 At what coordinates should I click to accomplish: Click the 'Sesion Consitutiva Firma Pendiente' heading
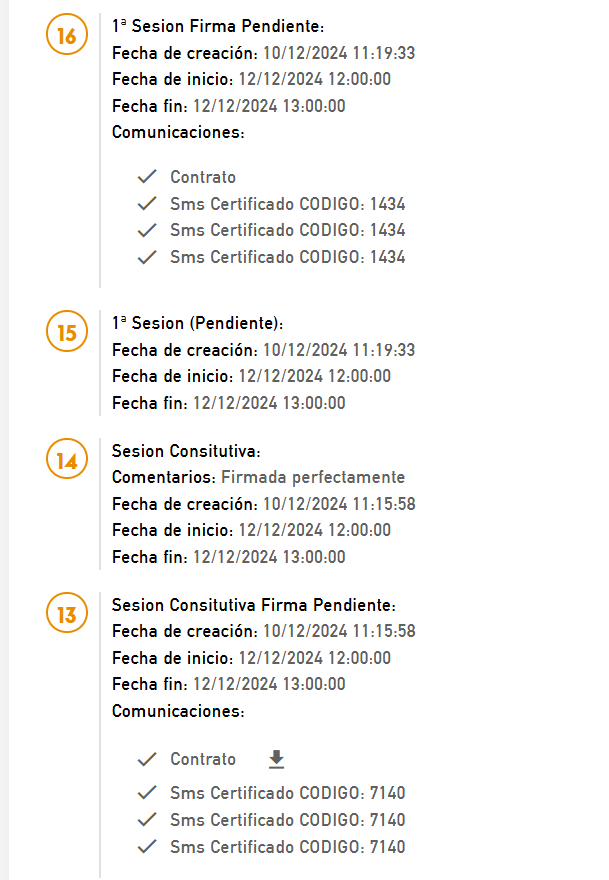[254, 605]
